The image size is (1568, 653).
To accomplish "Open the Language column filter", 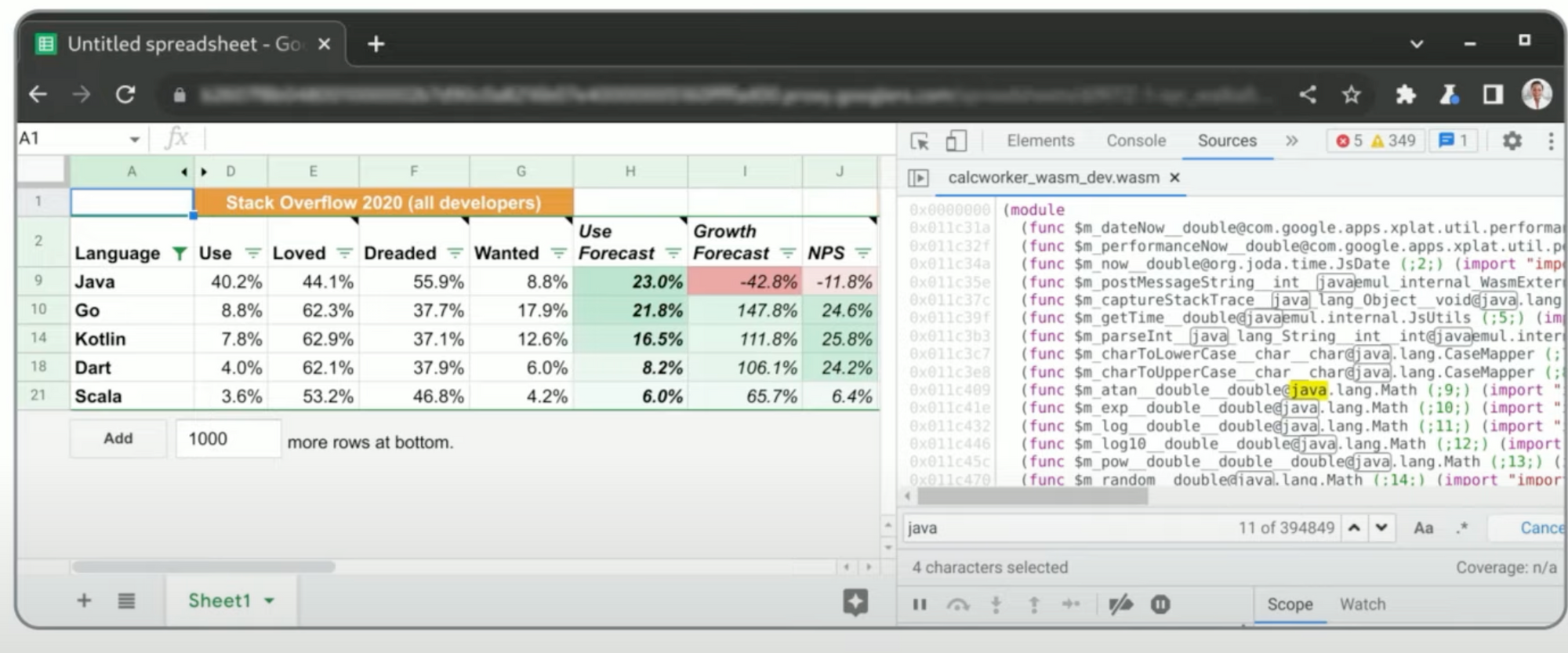I will coord(180,253).
